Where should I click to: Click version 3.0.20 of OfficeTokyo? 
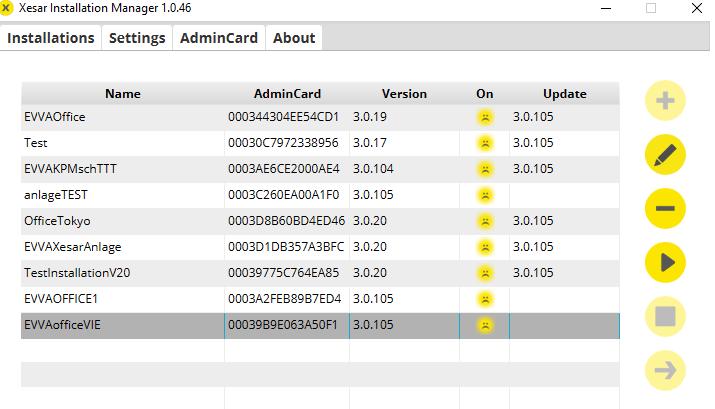pyautogui.click(x=370, y=221)
